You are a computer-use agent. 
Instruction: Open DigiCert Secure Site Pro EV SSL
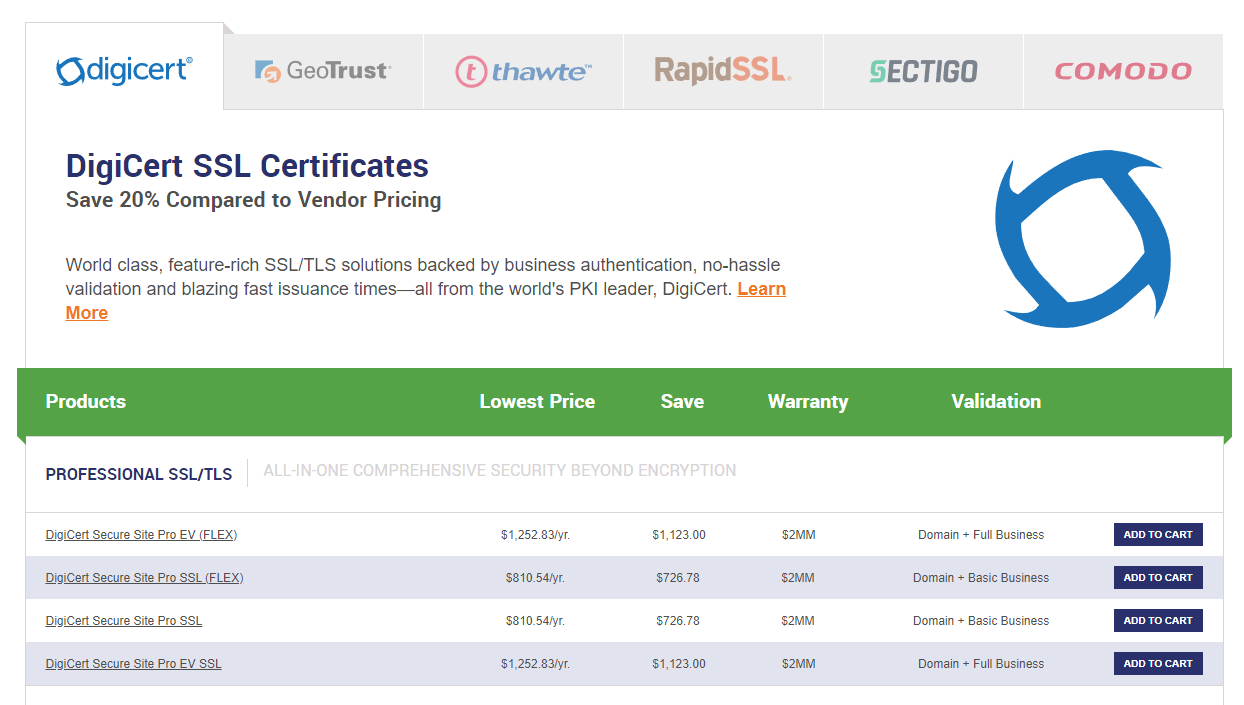click(134, 664)
